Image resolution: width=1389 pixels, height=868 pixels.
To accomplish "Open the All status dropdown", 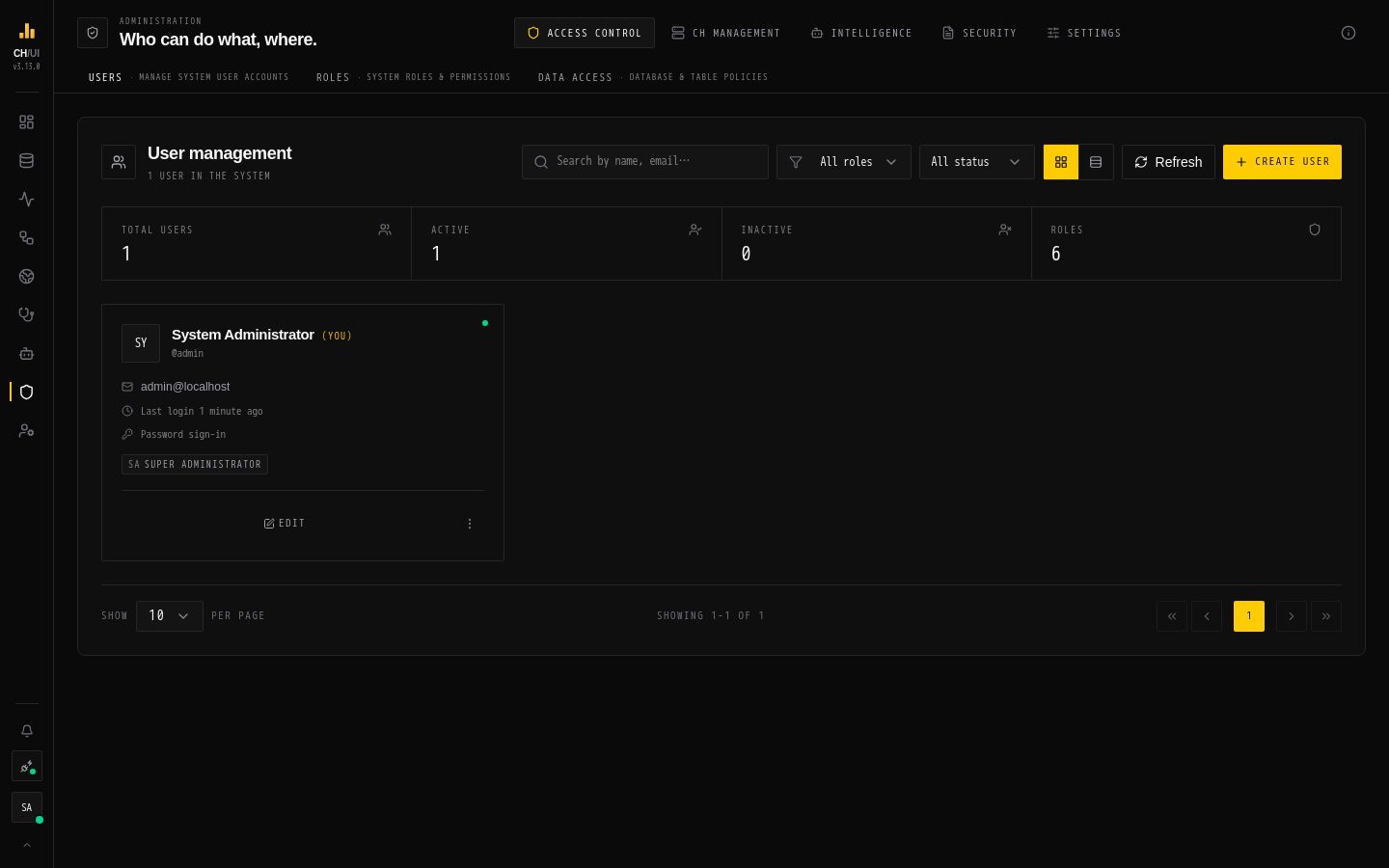I will tap(977, 162).
